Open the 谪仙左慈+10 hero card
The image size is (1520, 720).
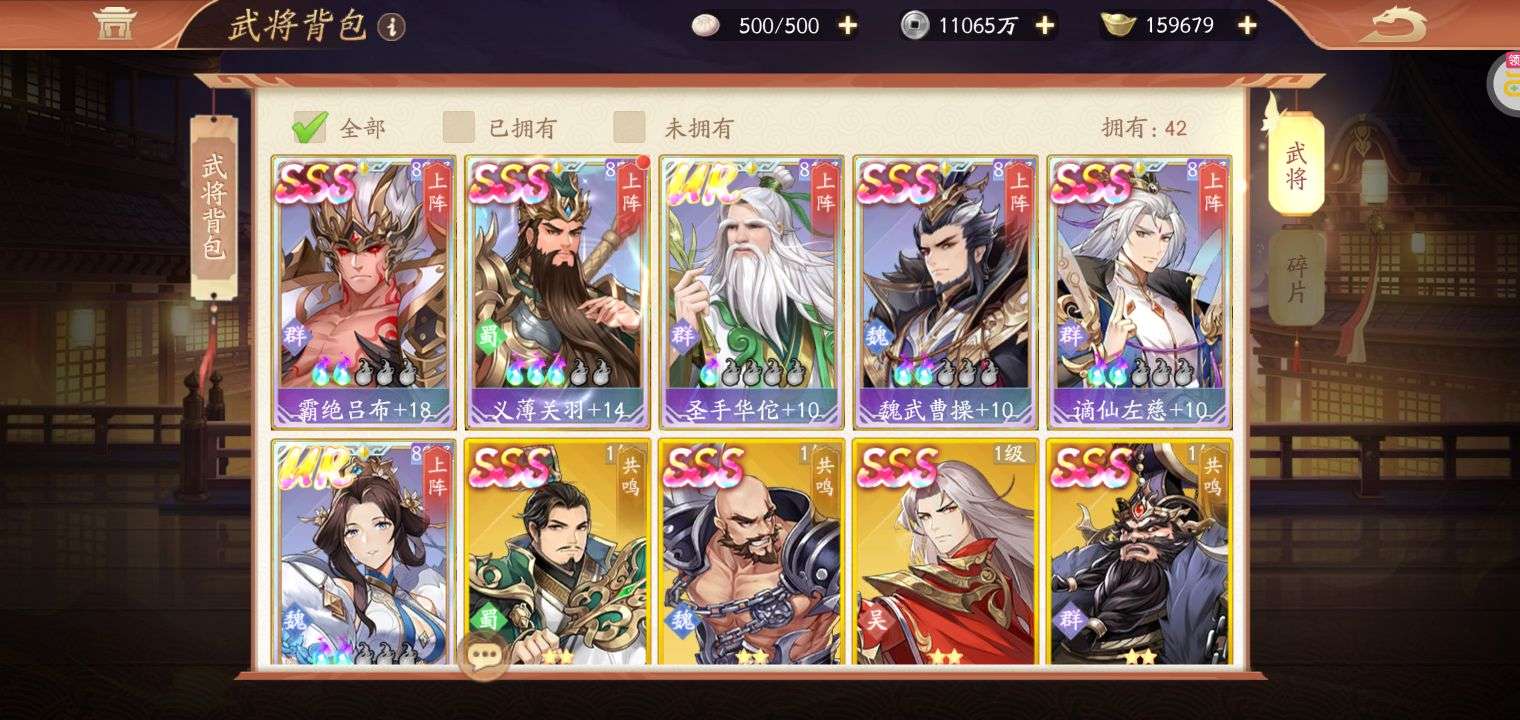point(1139,293)
